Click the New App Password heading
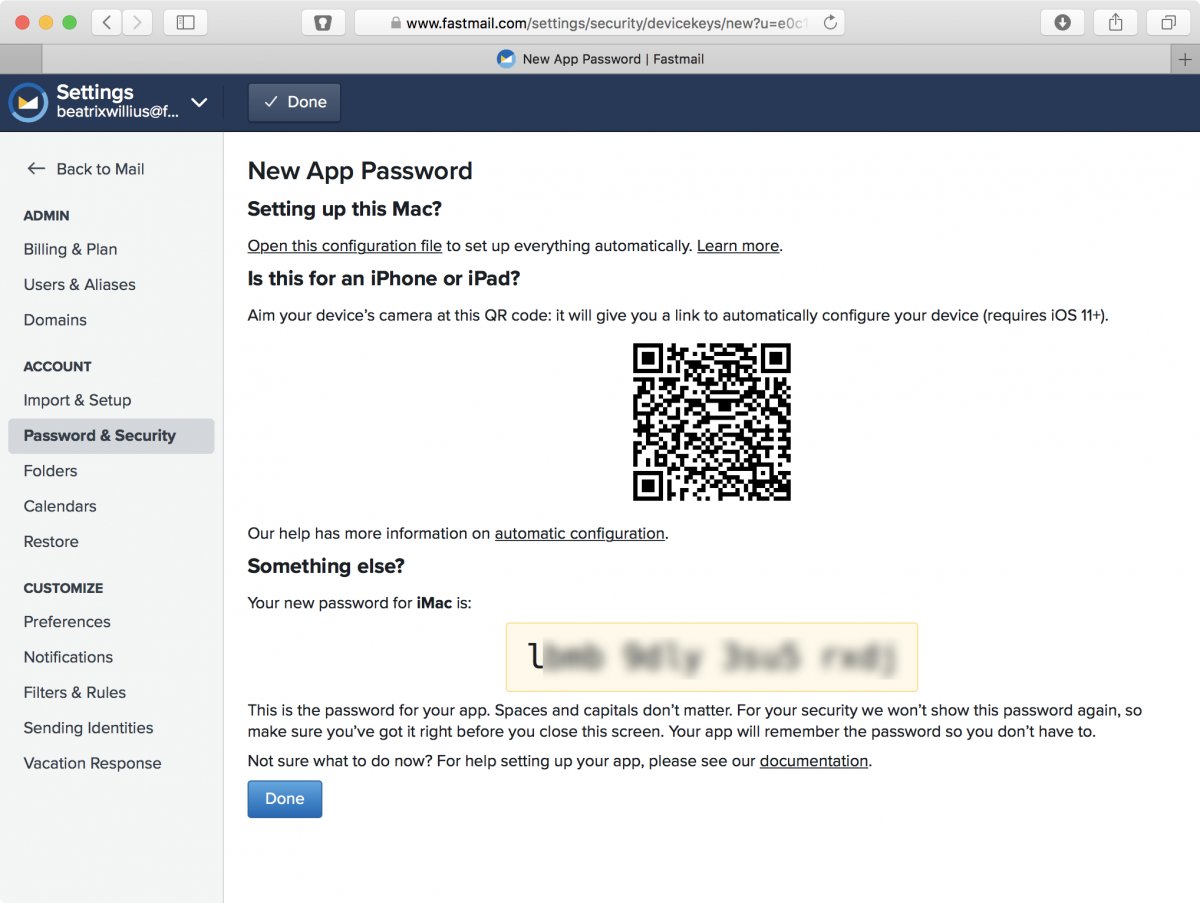The image size is (1200, 903). [x=360, y=171]
